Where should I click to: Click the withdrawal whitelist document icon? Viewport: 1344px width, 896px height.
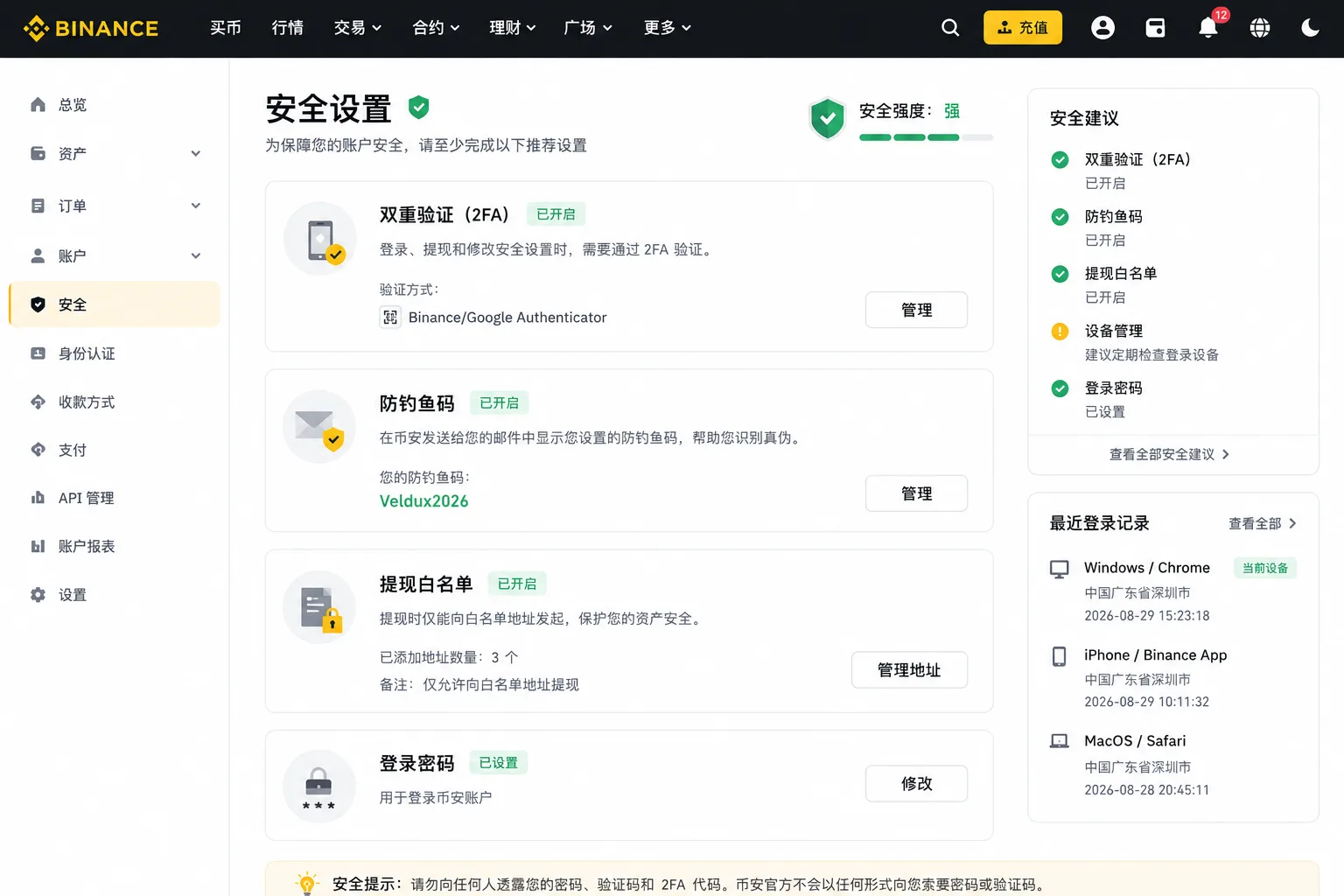[319, 607]
